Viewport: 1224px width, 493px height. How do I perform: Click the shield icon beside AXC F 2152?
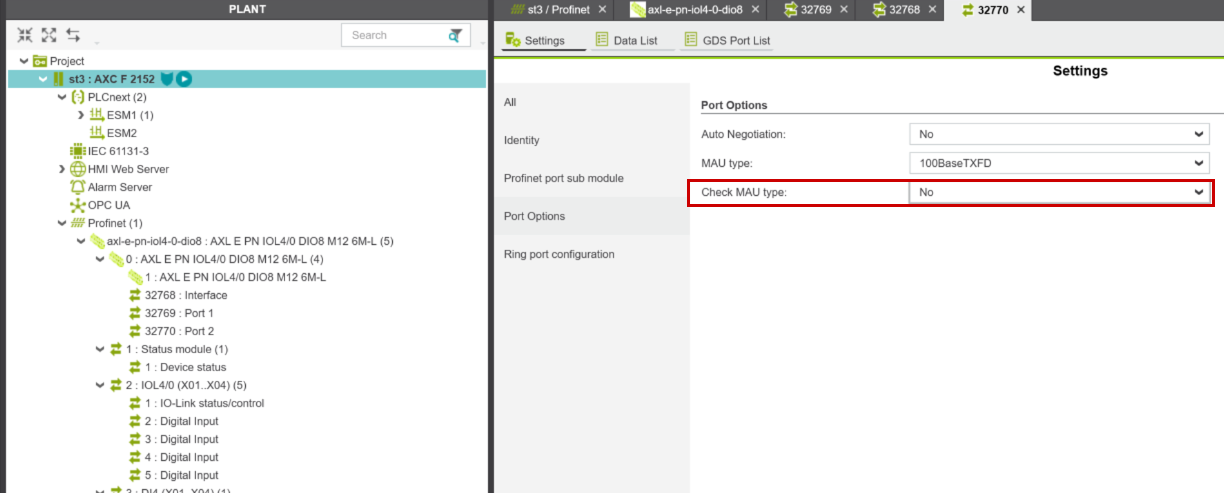[167, 79]
